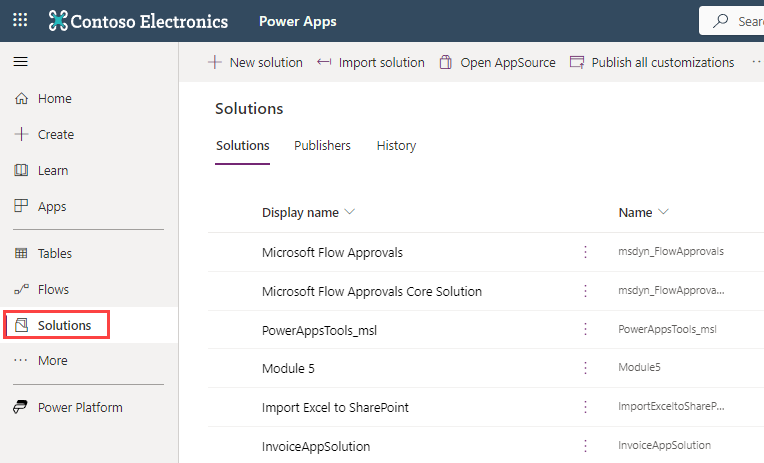Click the msdyn_FlowApprovals name cell
Screen dimensions: 764x463
click(671, 251)
